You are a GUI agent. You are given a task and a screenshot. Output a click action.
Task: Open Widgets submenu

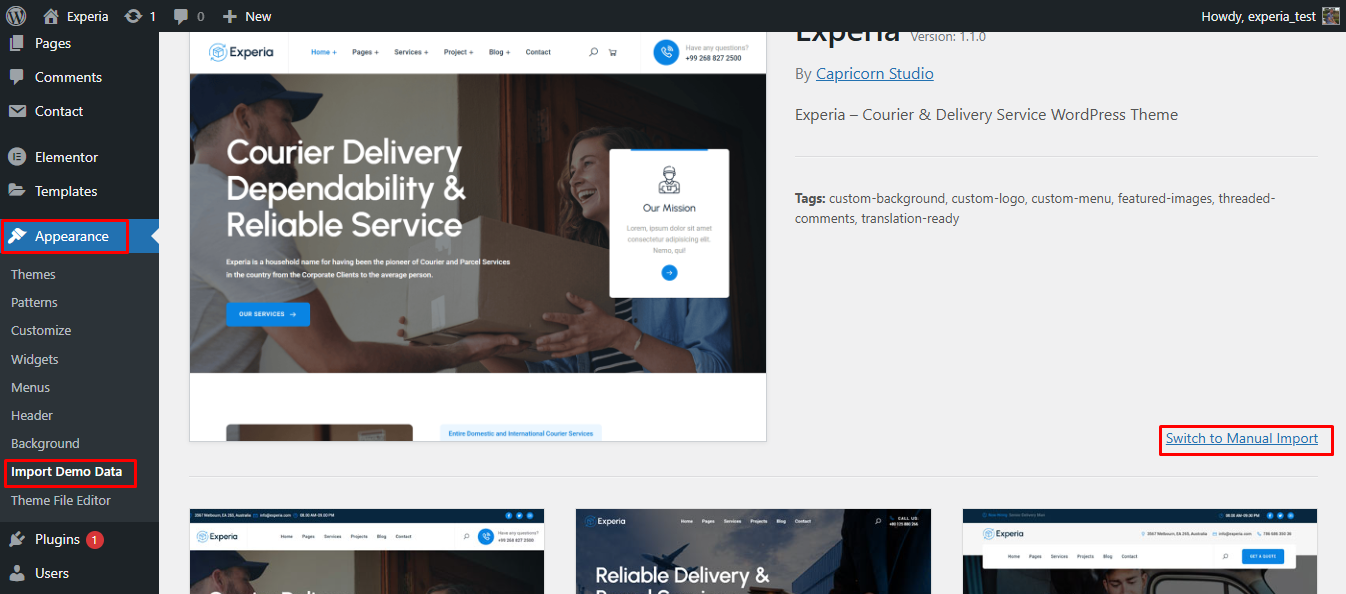pos(35,359)
